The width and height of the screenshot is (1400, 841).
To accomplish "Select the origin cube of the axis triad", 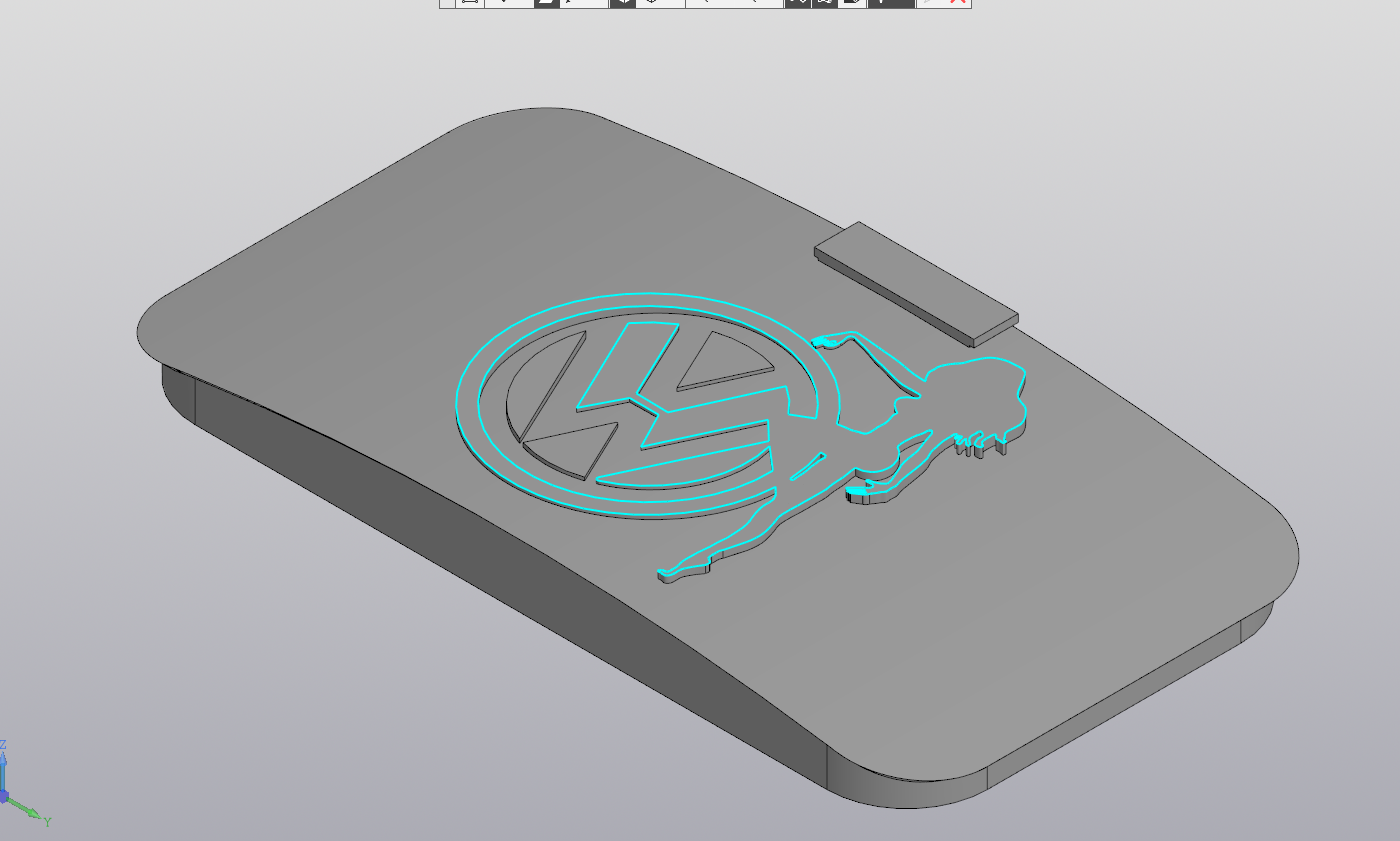I will 4,796.
